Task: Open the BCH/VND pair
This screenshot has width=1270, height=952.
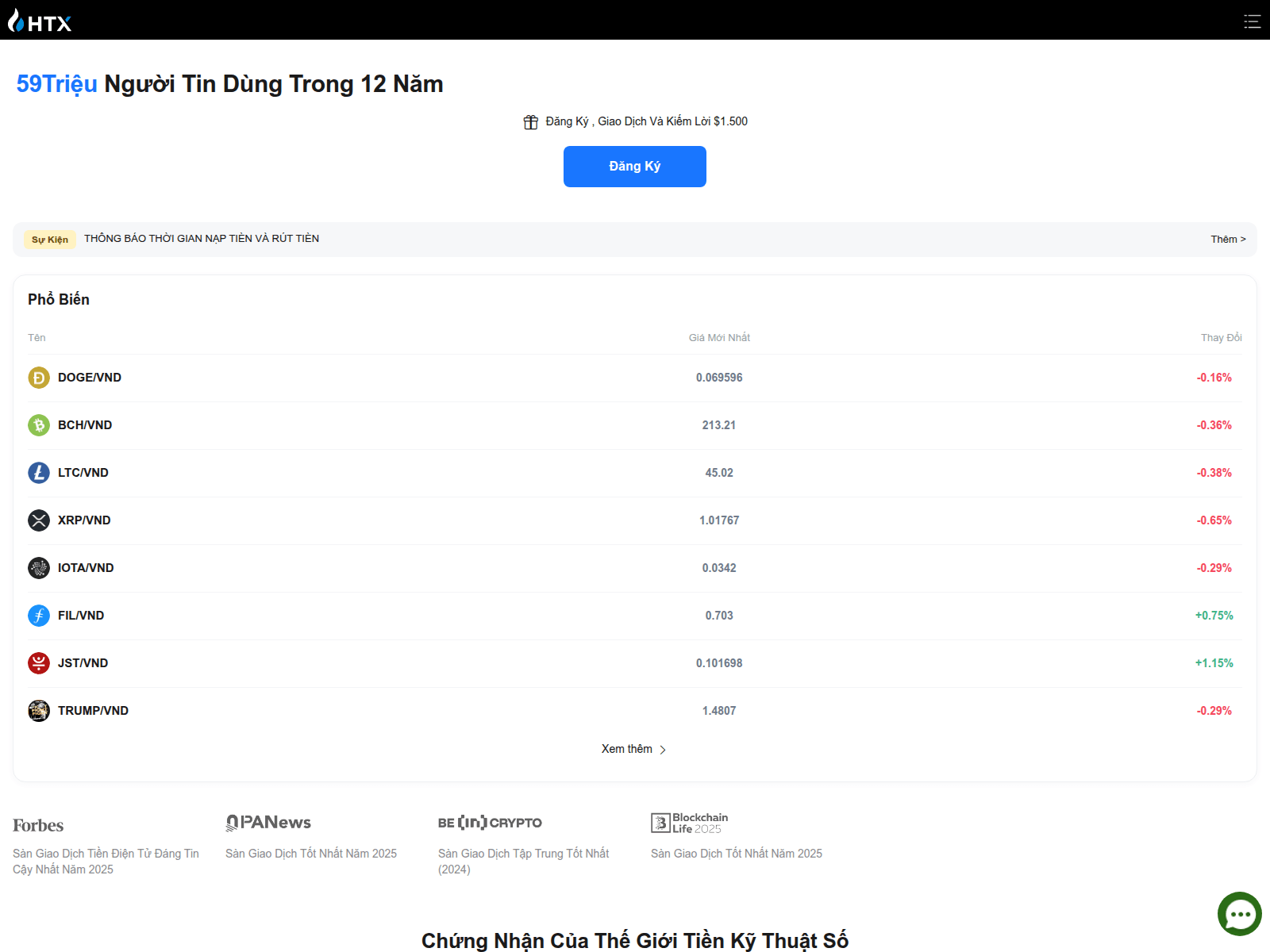Action: 85,425
